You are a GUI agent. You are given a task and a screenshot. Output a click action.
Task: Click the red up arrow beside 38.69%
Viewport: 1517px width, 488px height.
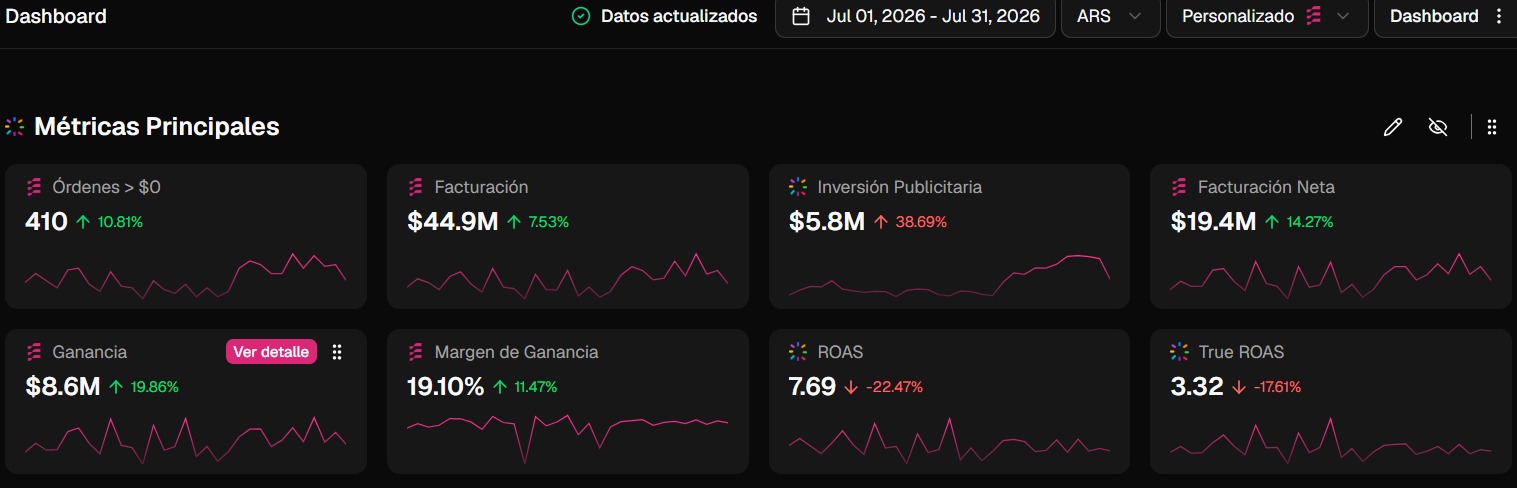881,222
